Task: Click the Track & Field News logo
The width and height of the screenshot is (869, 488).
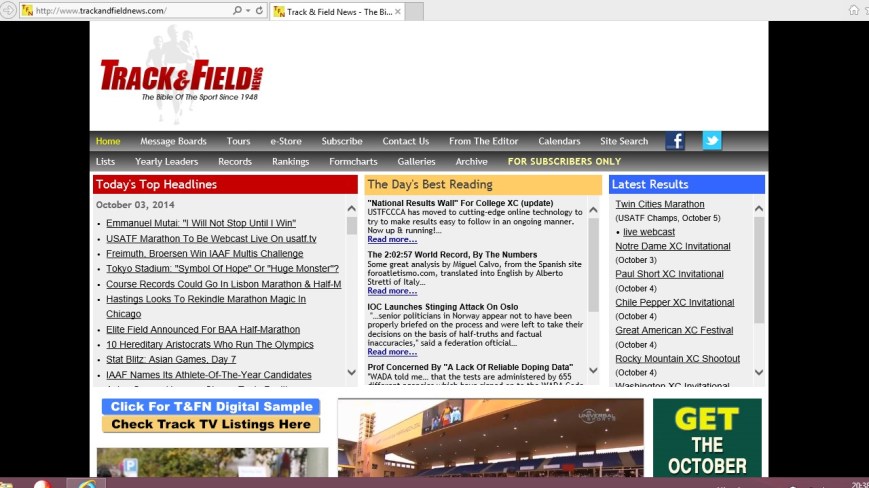Action: point(181,78)
